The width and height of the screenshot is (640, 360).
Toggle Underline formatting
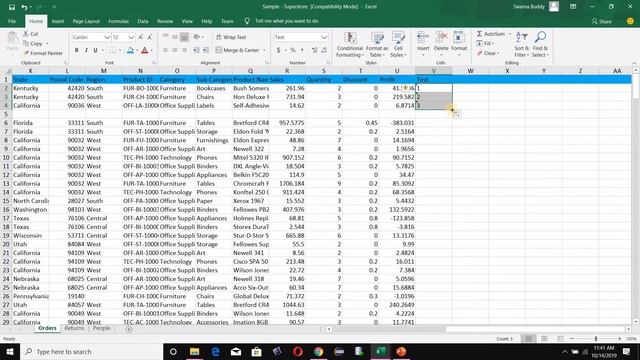(95, 50)
